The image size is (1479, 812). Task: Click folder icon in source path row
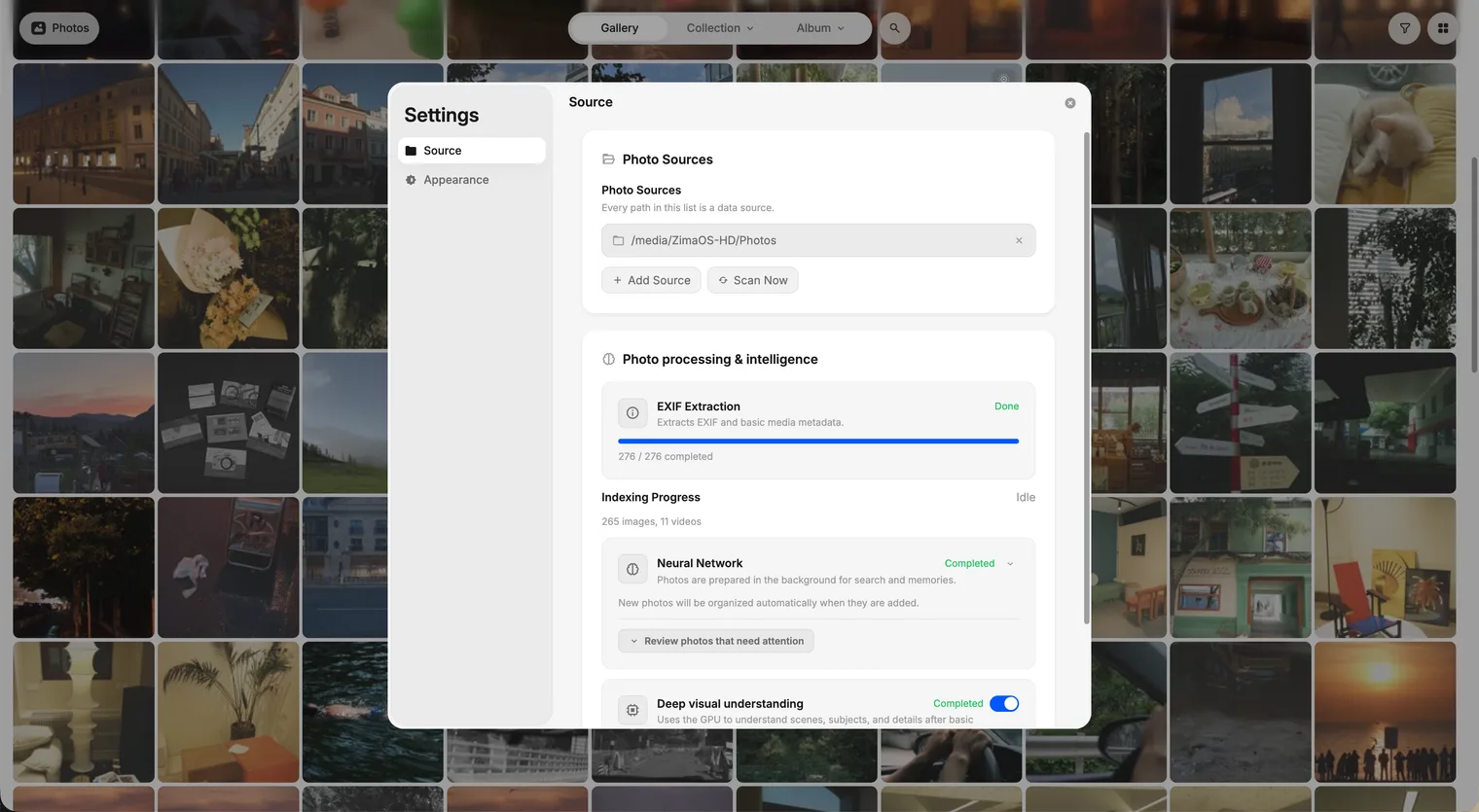618,240
